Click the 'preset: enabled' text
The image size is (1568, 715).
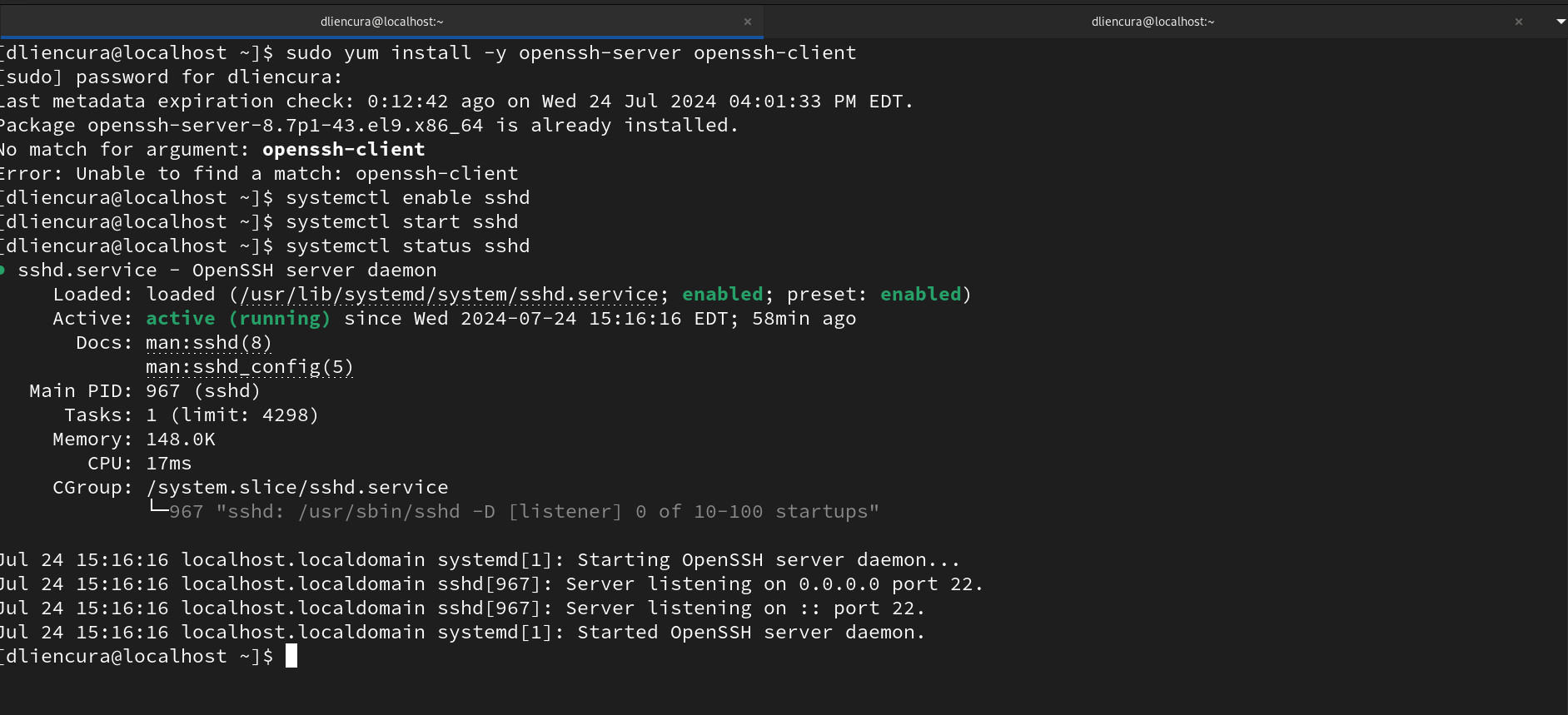(874, 295)
